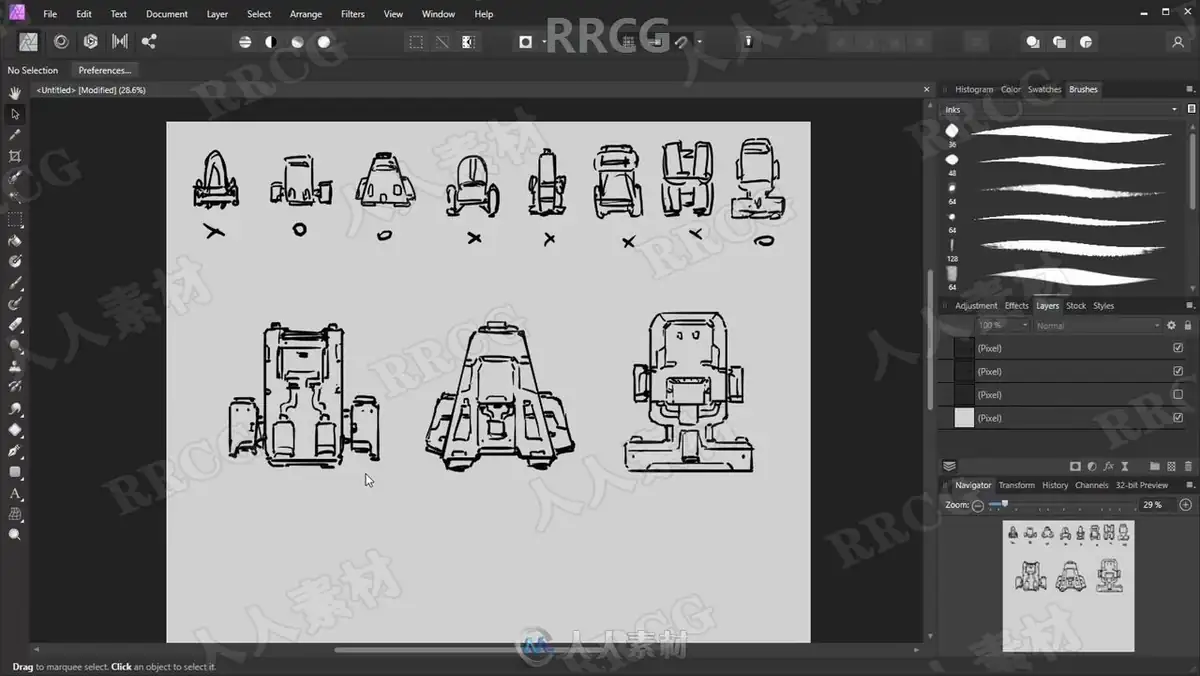Click Navigator zoom in plus button
1200x676 pixels.
coord(1186,505)
